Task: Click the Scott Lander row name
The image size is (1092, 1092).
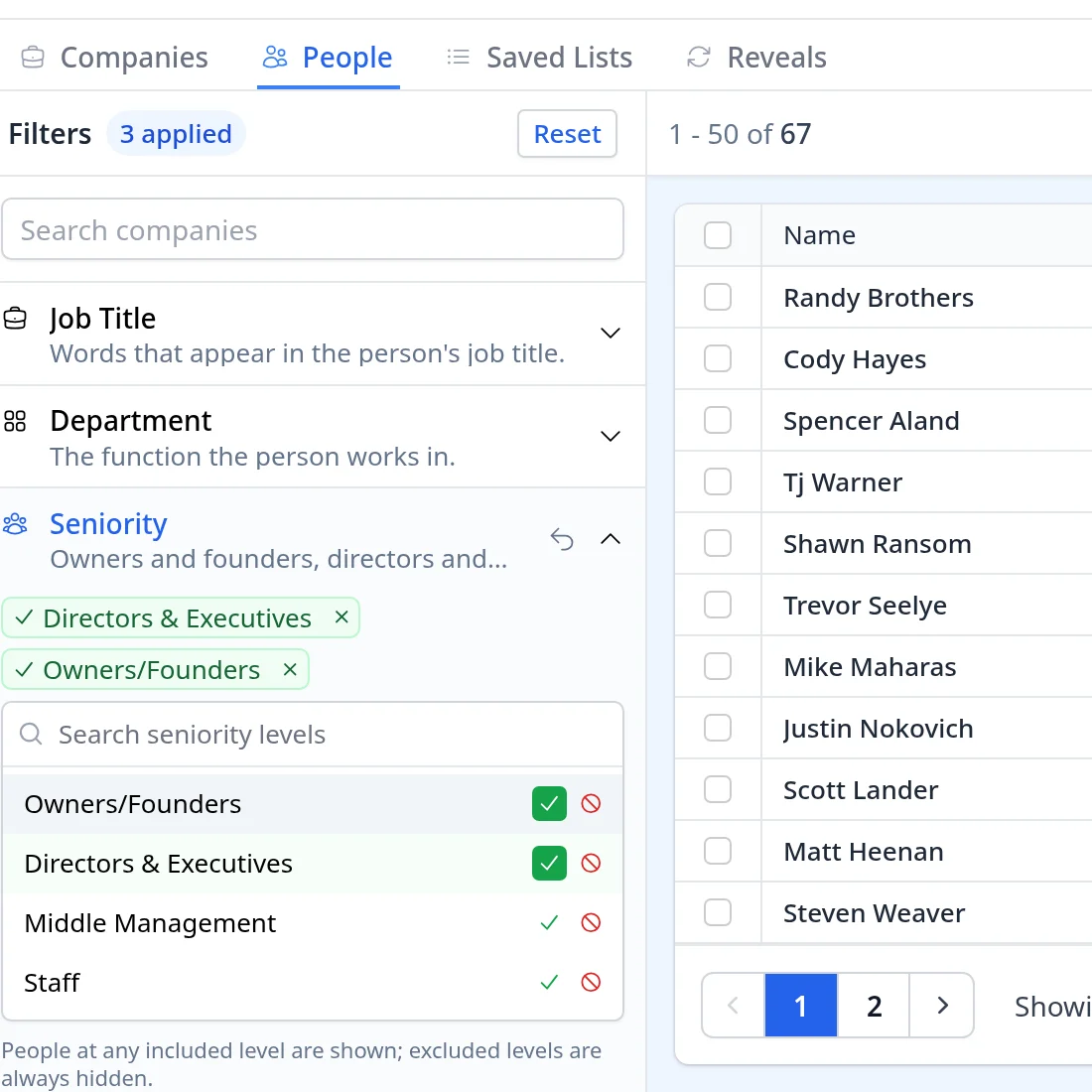Action: (861, 790)
